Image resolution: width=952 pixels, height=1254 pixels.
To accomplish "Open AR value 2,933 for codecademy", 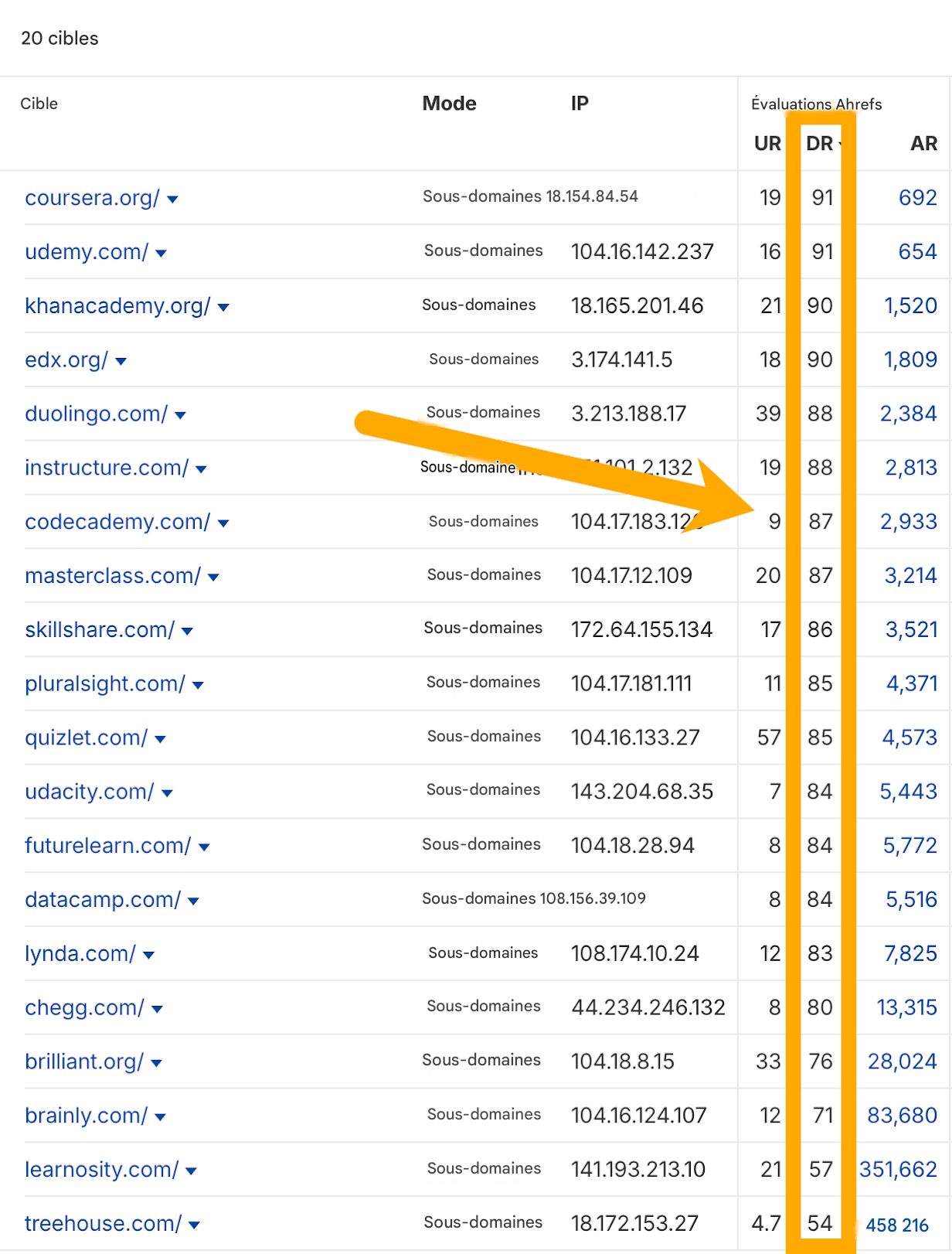I will pos(909,522).
